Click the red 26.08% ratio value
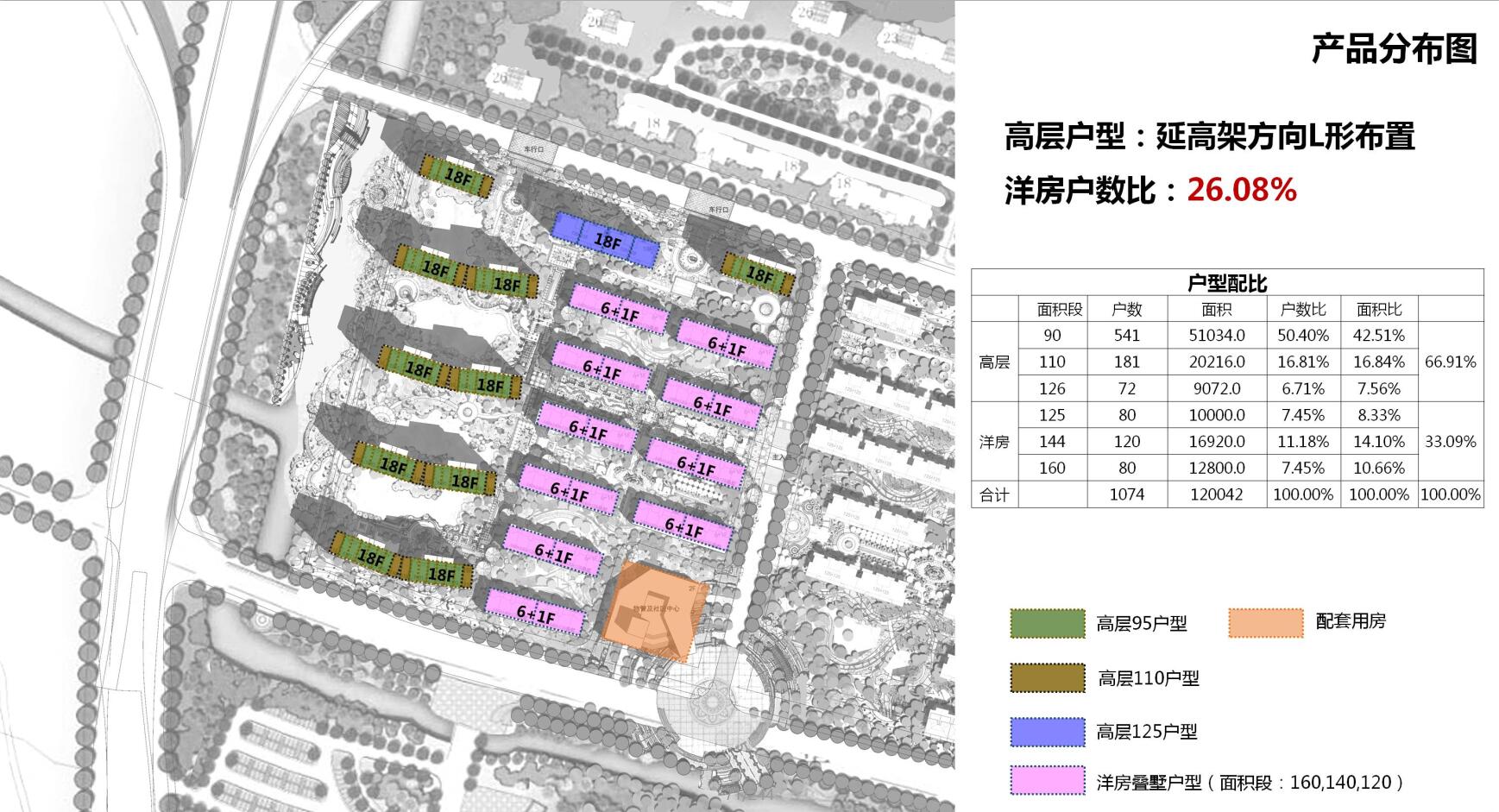Viewport: 1499px width, 812px height. (x=1242, y=189)
